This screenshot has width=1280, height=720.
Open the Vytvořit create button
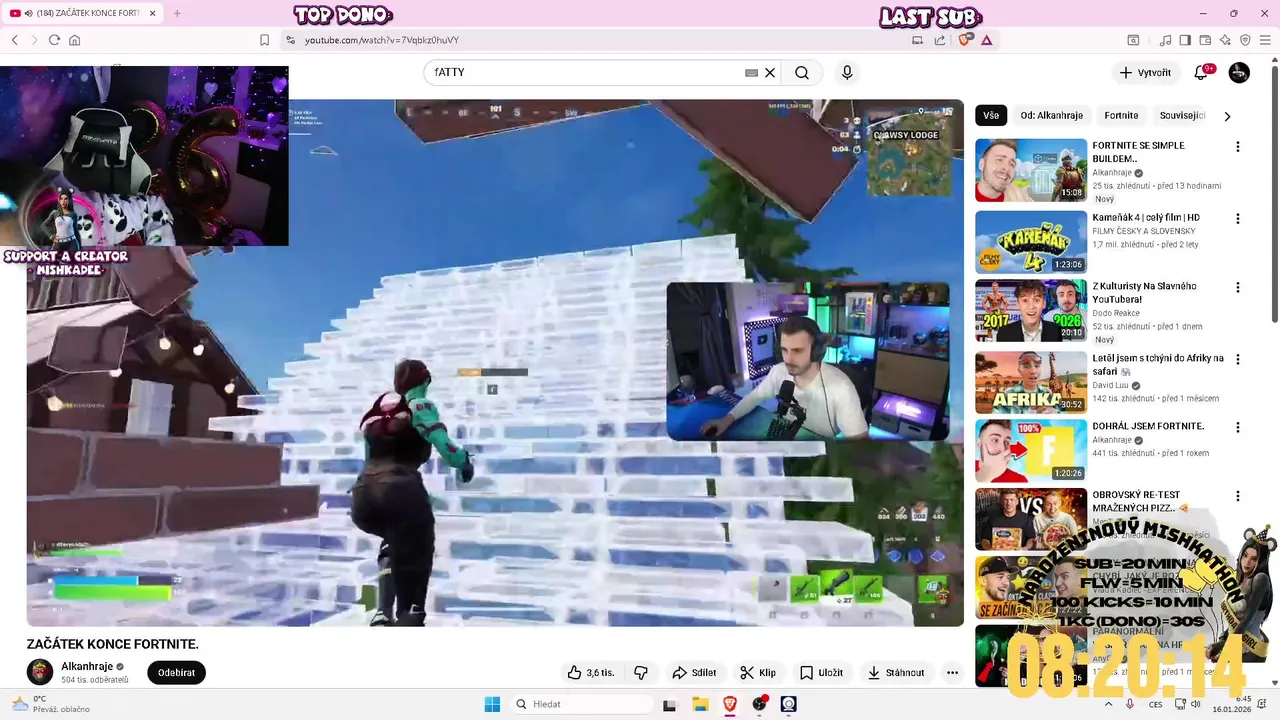[x=1145, y=72]
